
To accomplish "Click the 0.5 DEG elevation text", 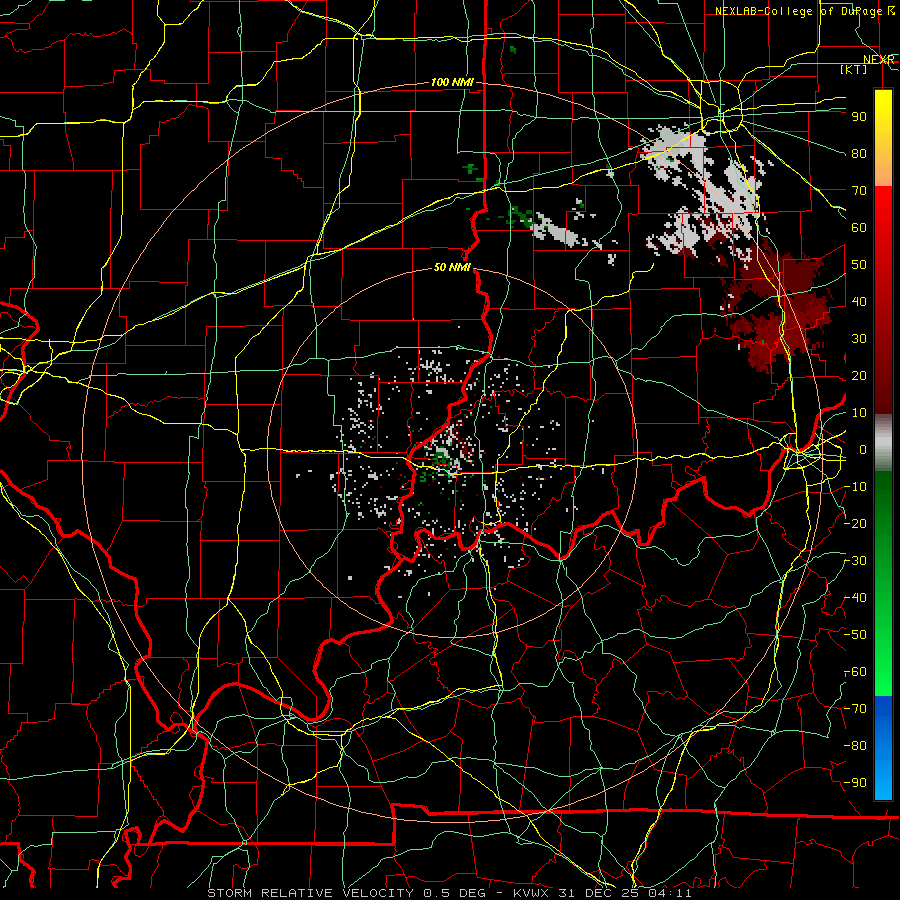I will (x=454, y=893).
